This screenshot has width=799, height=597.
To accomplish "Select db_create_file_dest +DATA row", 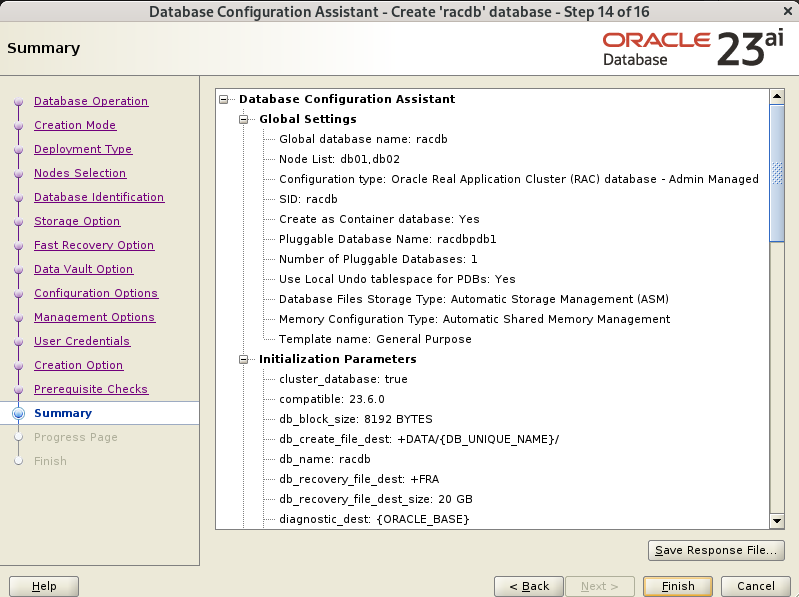I will pyautogui.click(x=419, y=439).
